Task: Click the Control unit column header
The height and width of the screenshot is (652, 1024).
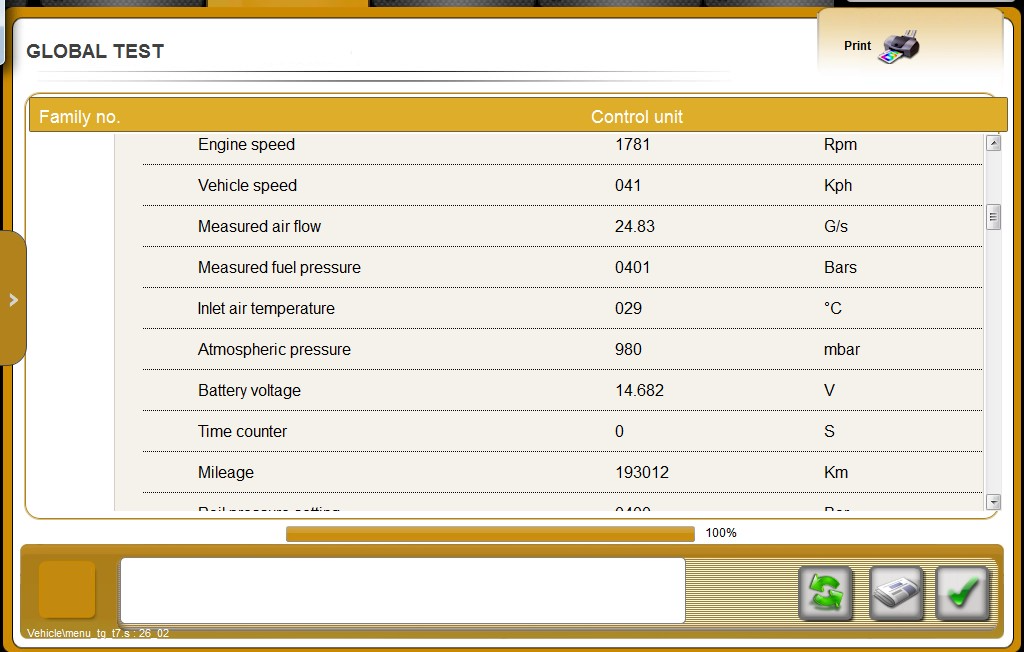Action: 637,117
